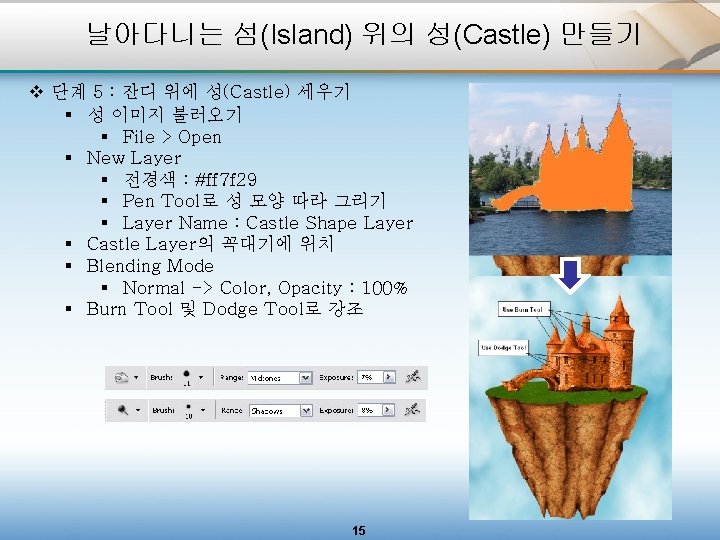Viewport: 720px width, 540px height.
Task: Click the 'New Layer' bullet text
Action: [134, 158]
